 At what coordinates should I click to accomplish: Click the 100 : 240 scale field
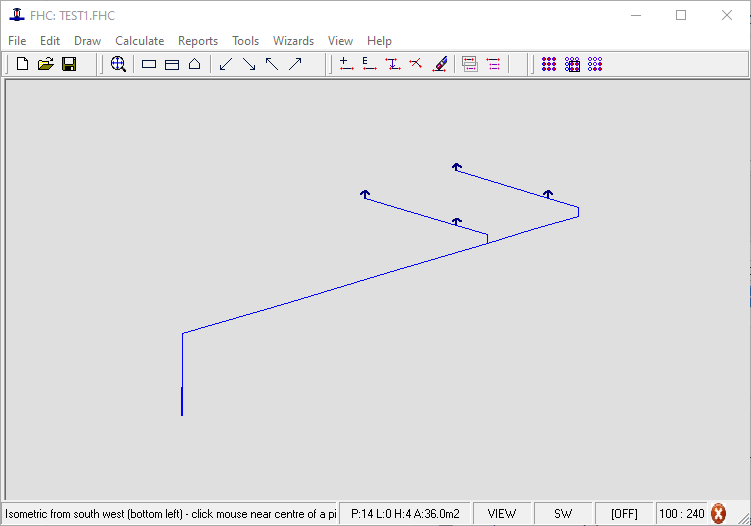(682, 513)
